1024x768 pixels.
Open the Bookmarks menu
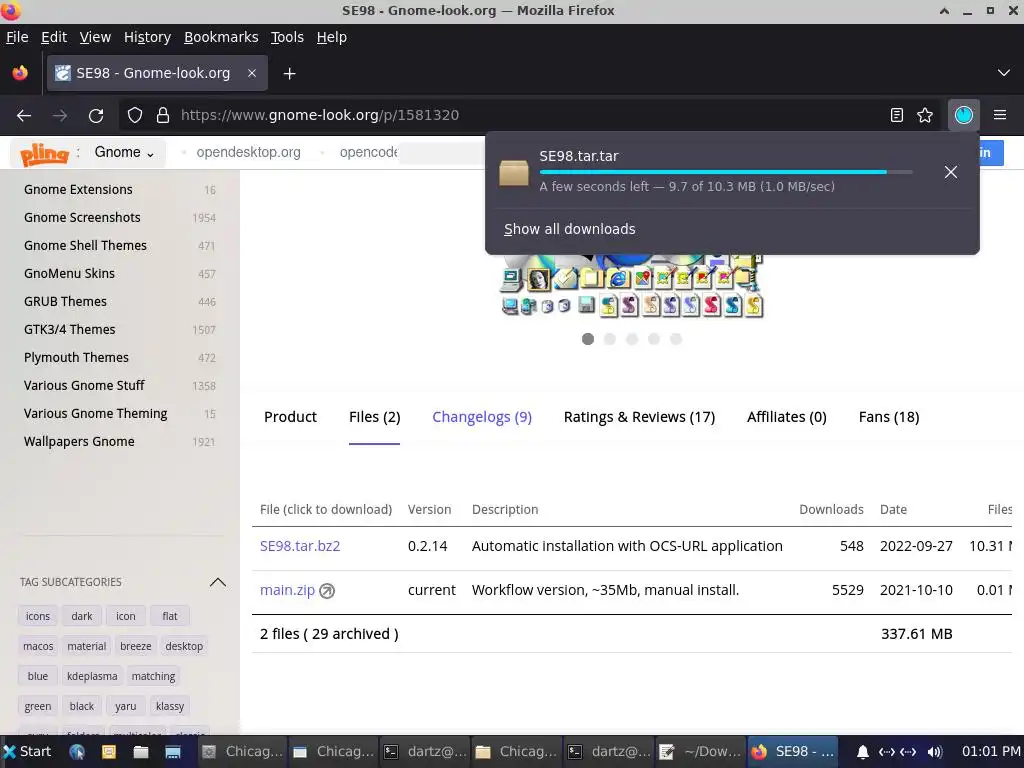coord(221,37)
